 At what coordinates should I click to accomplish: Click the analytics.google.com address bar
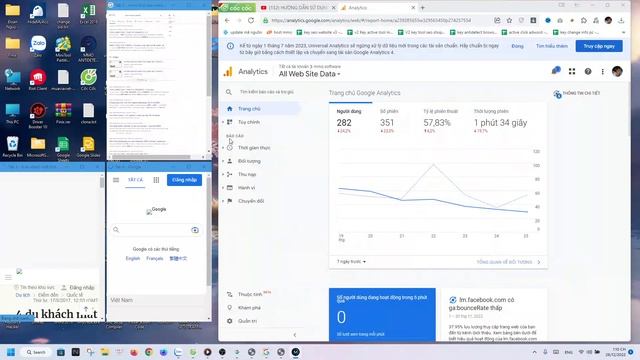[x=371, y=20]
